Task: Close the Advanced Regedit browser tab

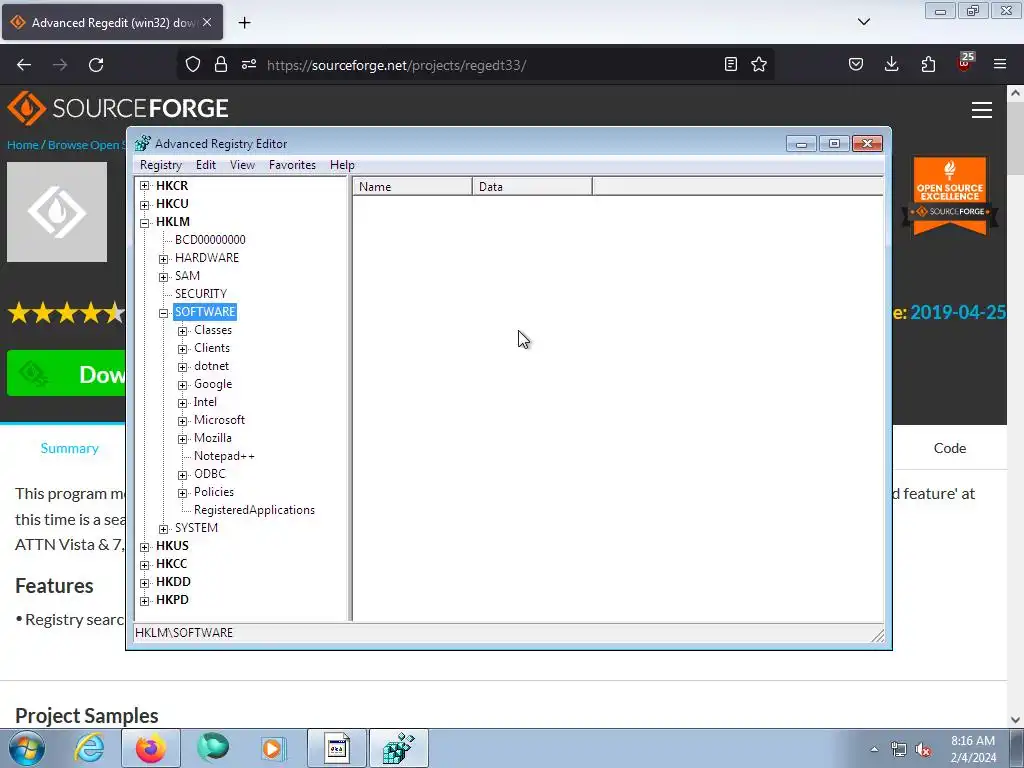Action: (207, 22)
